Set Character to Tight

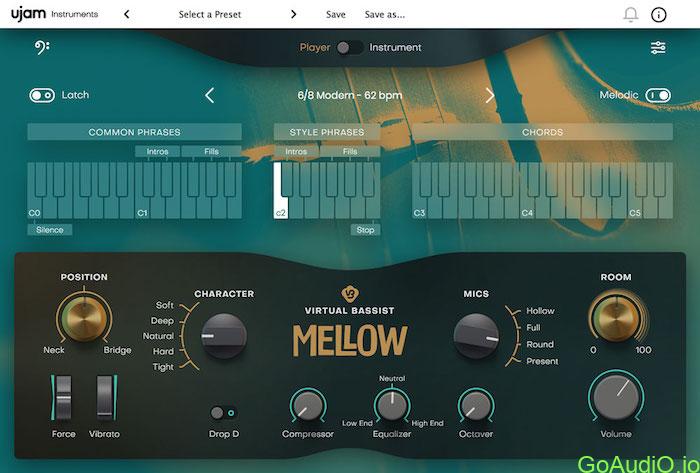tap(163, 367)
